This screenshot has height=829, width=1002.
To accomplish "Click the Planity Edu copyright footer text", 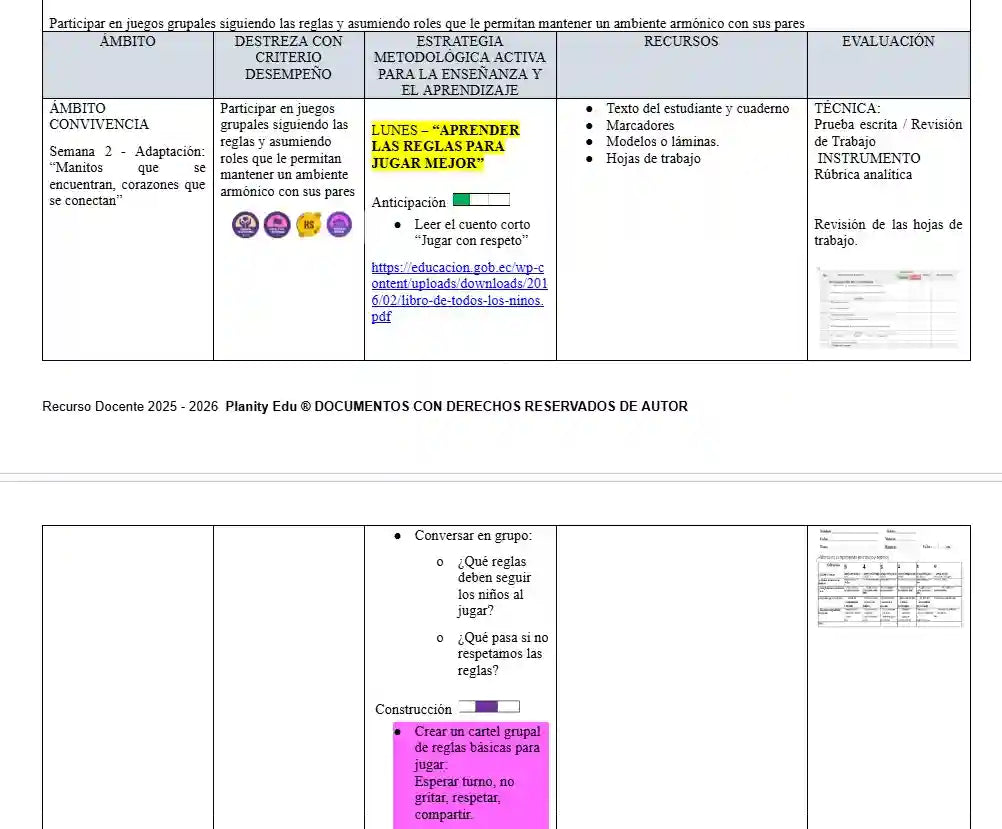I will point(364,406).
